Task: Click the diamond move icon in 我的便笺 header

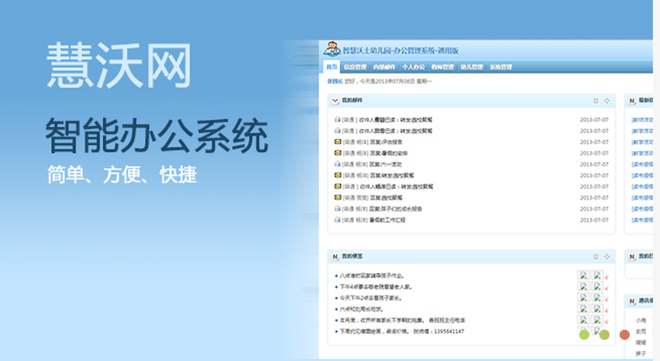Action: (x=607, y=256)
